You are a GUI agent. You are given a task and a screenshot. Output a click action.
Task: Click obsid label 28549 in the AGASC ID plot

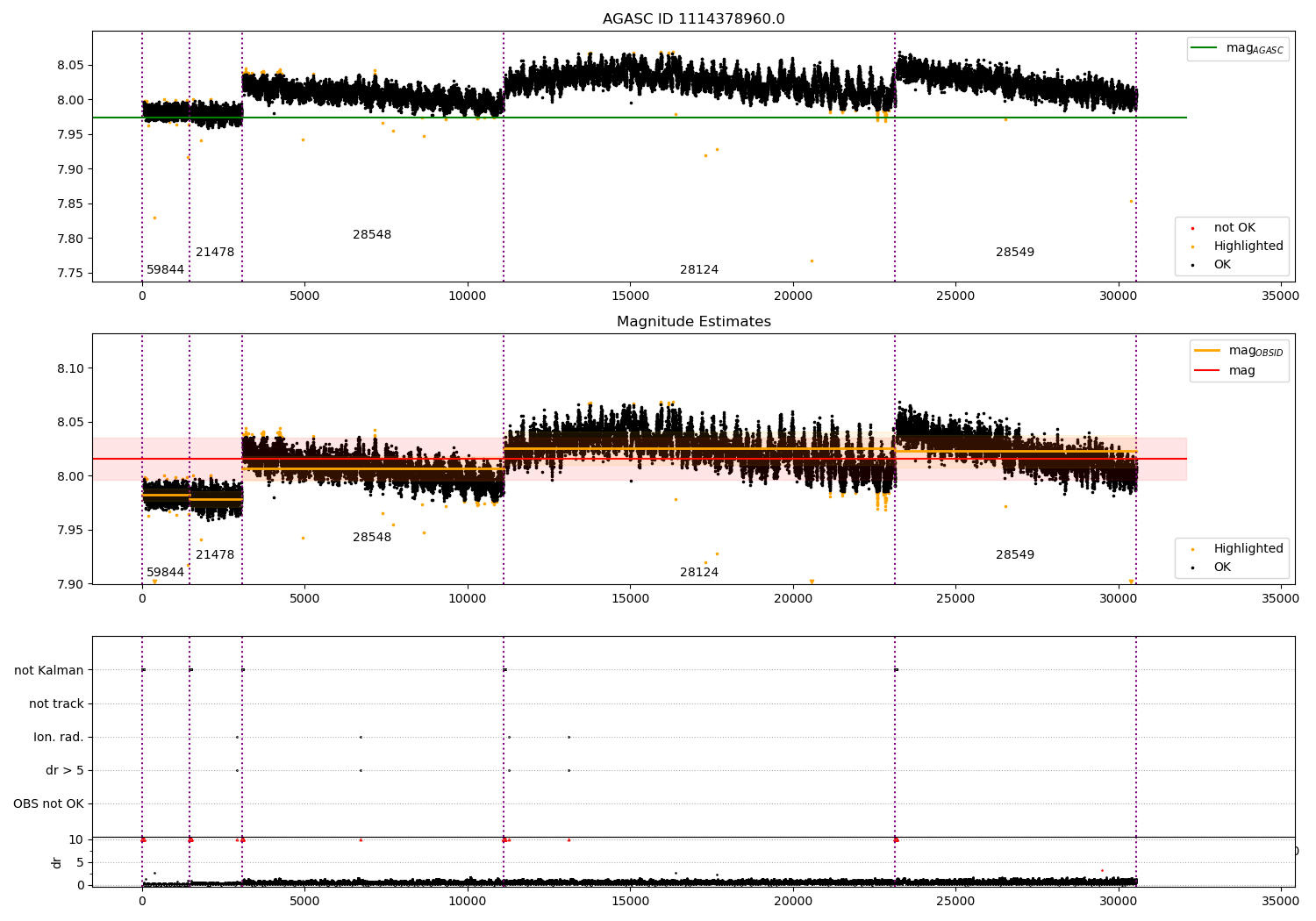tap(1015, 253)
